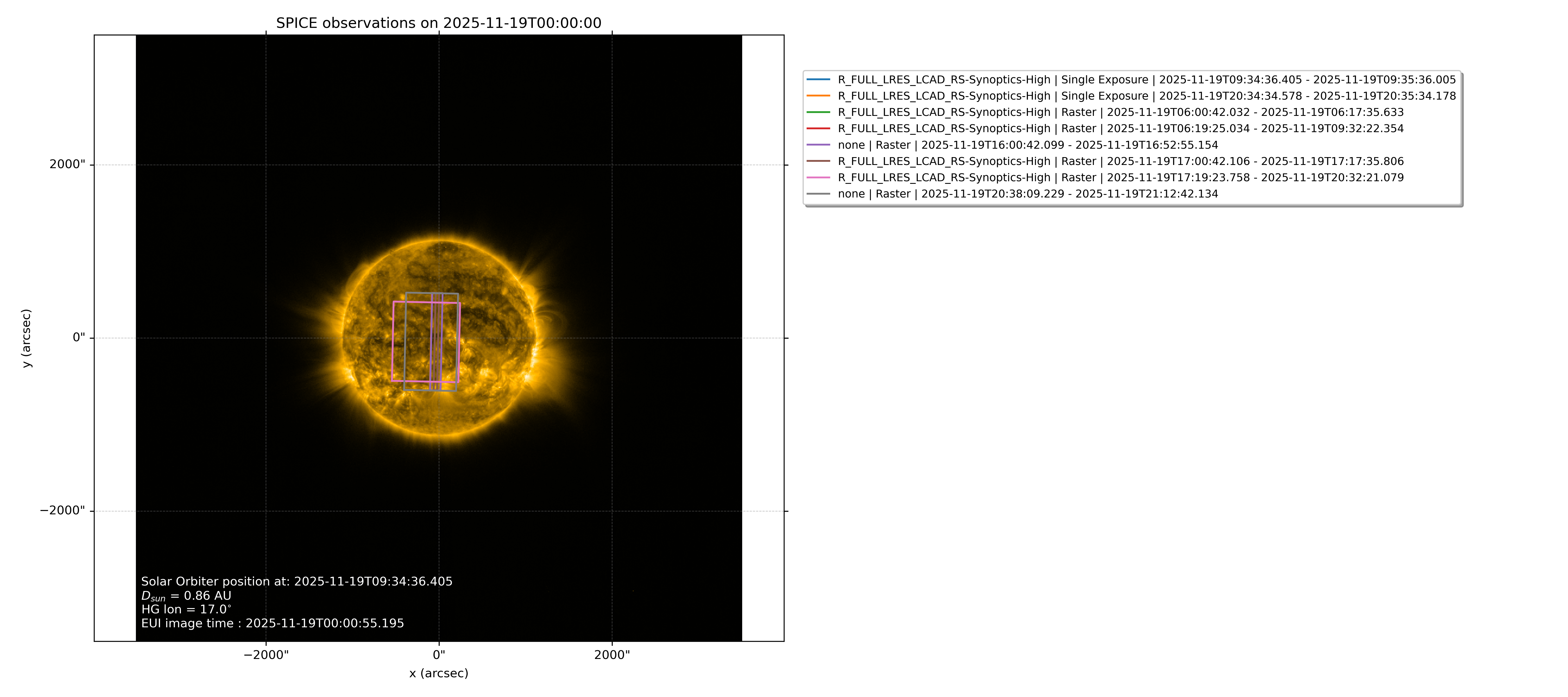Click the green legend line swatch
This screenshot has height=697, width=1568.
click(x=818, y=112)
